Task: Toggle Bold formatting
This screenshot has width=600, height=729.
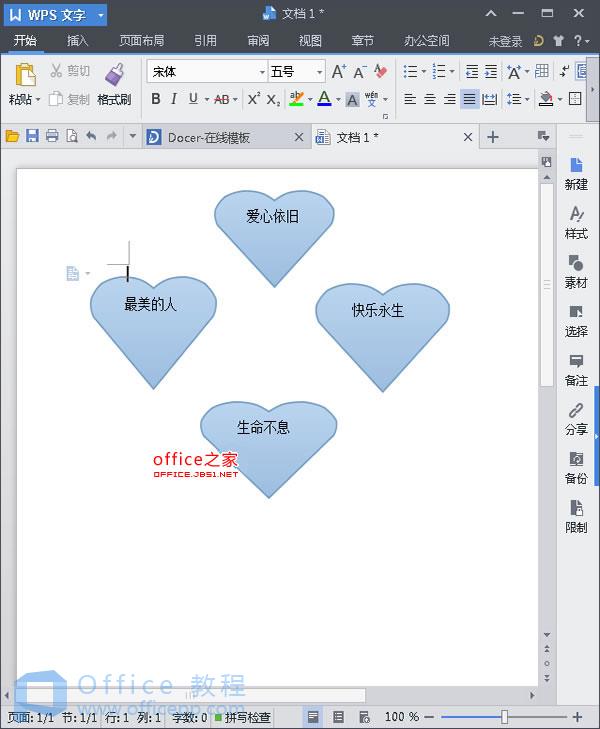Action: [156, 99]
